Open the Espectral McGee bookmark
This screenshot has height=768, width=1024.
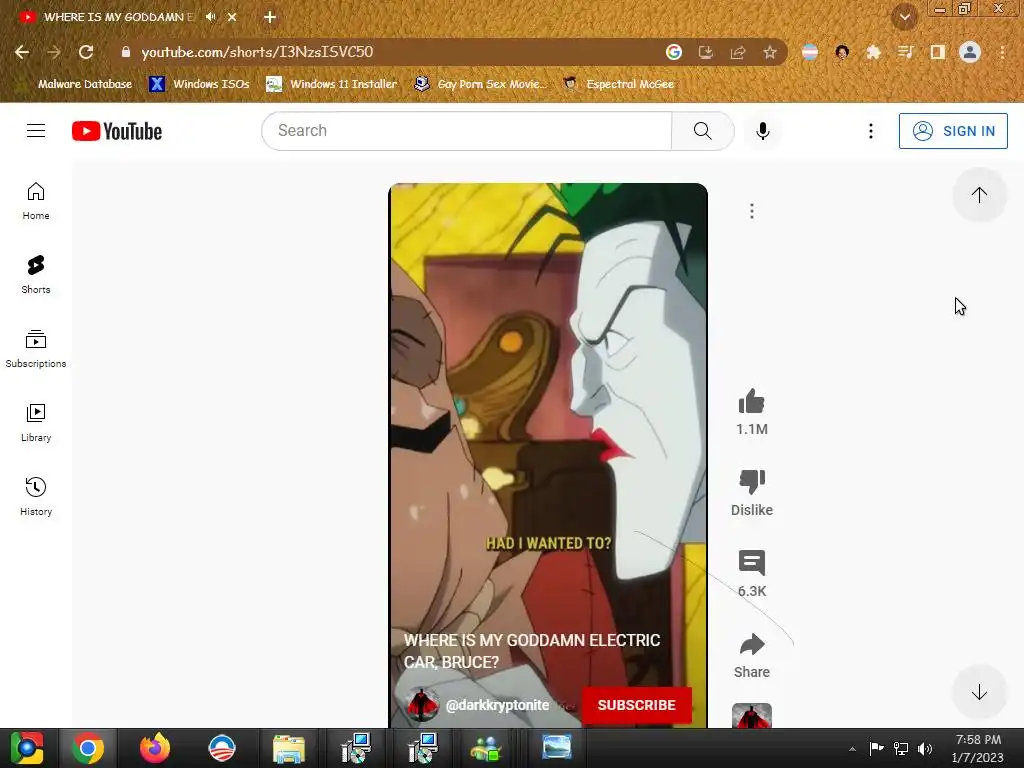click(619, 84)
